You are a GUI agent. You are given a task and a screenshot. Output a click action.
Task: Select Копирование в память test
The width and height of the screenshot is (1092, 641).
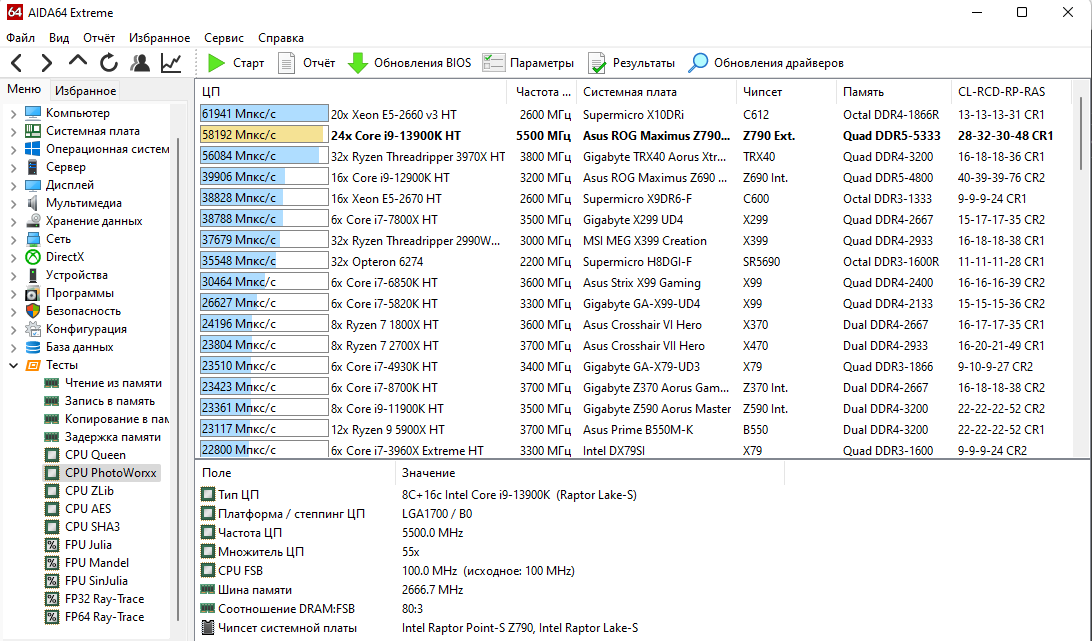coord(116,419)
